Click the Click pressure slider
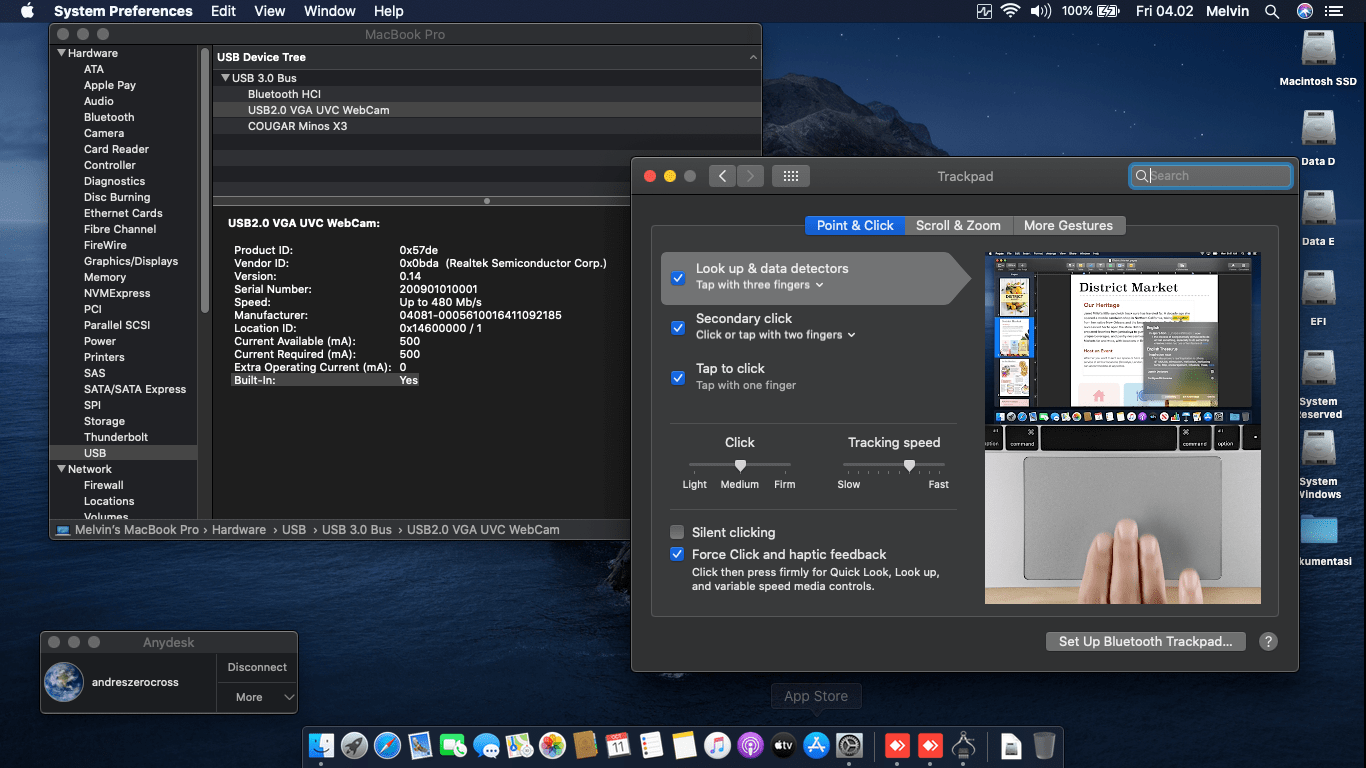Image resolution: width=1366 pixels, height=768 pixels. tap(740, 465)
